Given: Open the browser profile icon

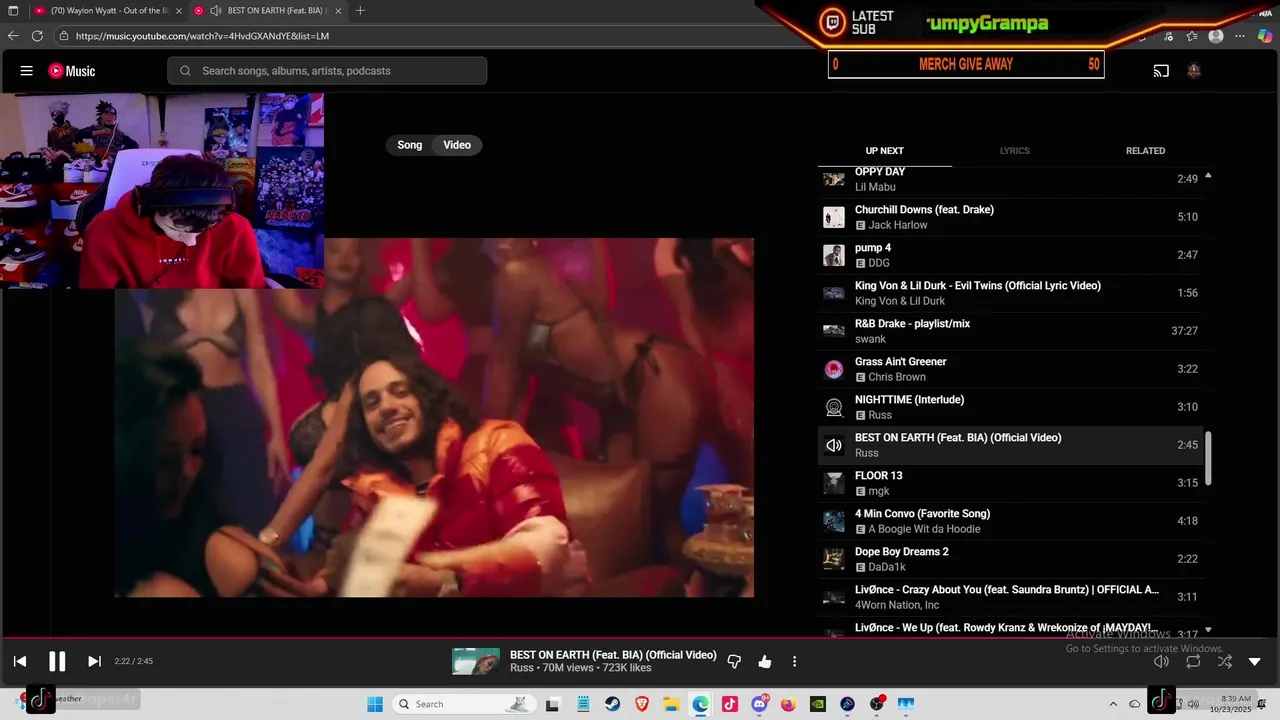Looking at the screenshot, I should pos(1216,36).
